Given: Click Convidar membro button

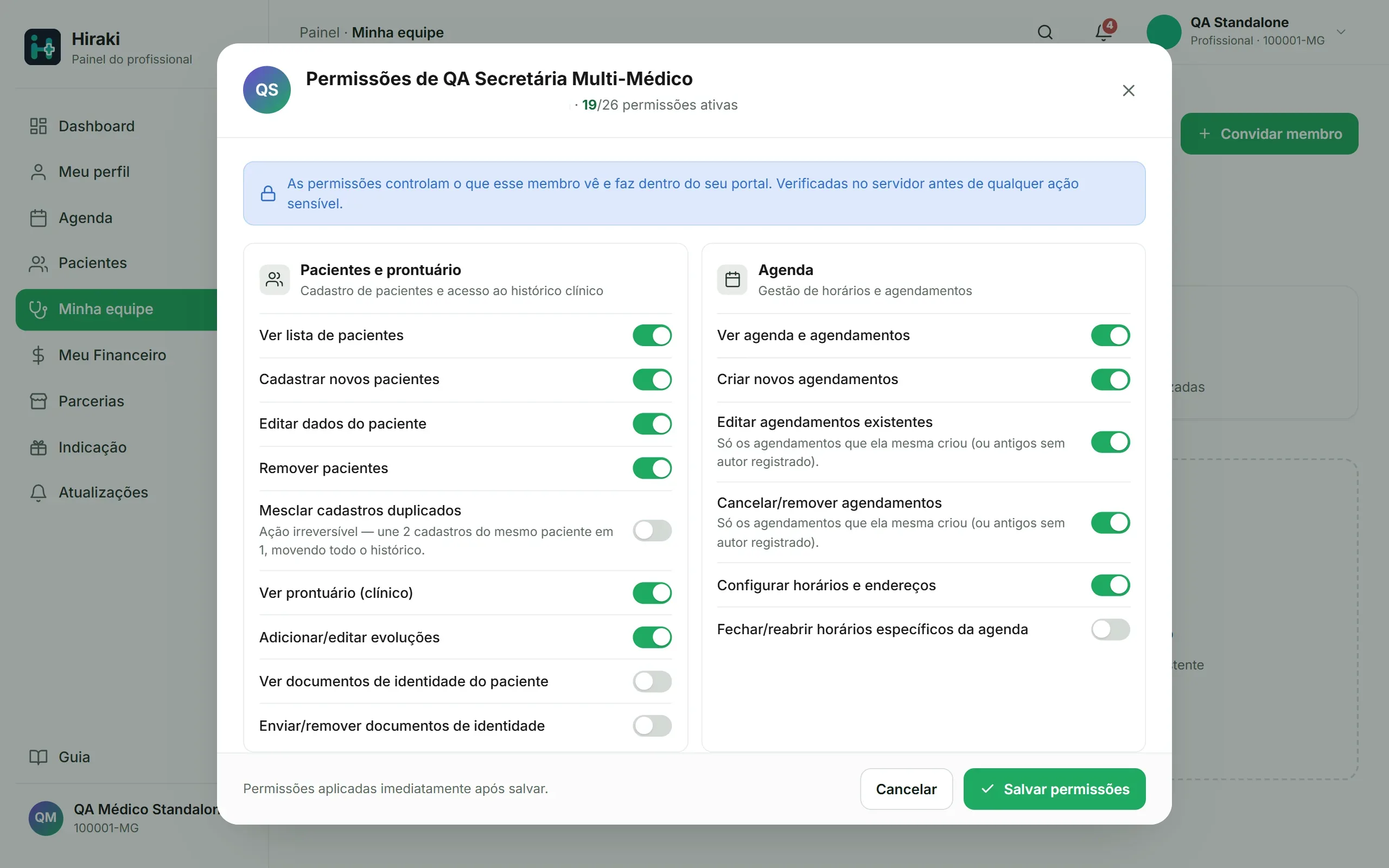Looking at the screenshot, I should tap(1269, 134).
